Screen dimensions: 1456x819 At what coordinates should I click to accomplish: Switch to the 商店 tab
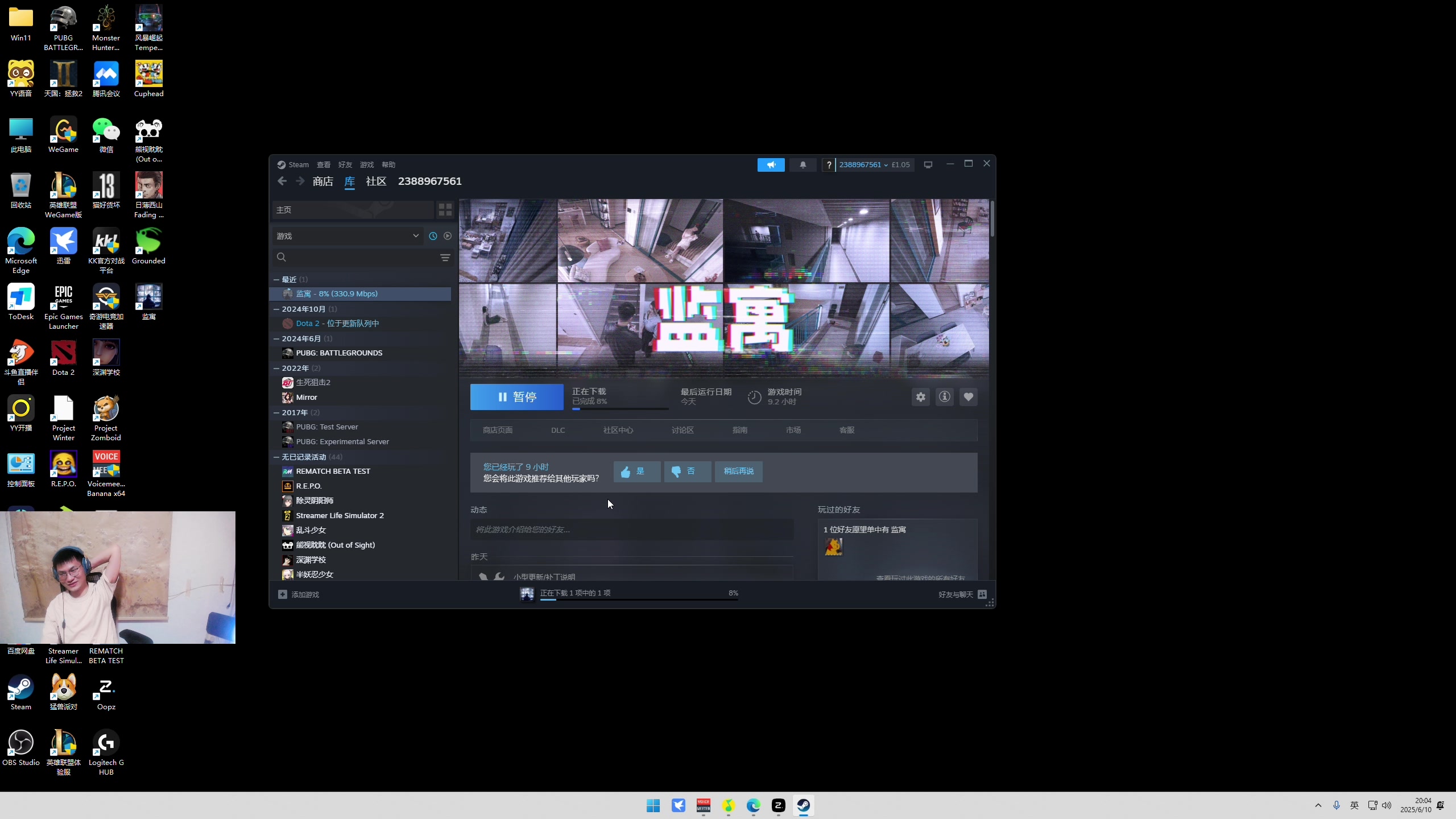(x=323, y=181)
